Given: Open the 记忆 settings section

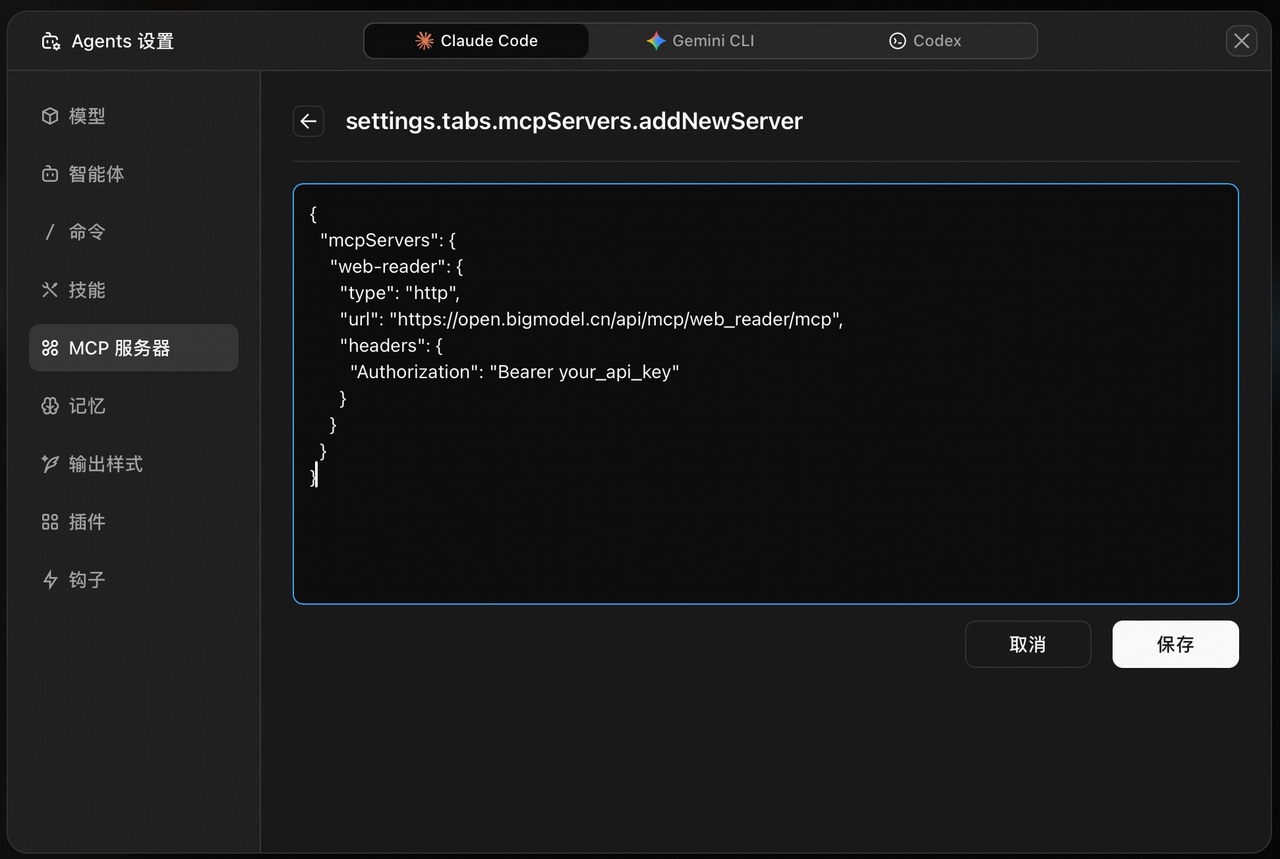Looking at the screenshot, I should coord(87,406).
